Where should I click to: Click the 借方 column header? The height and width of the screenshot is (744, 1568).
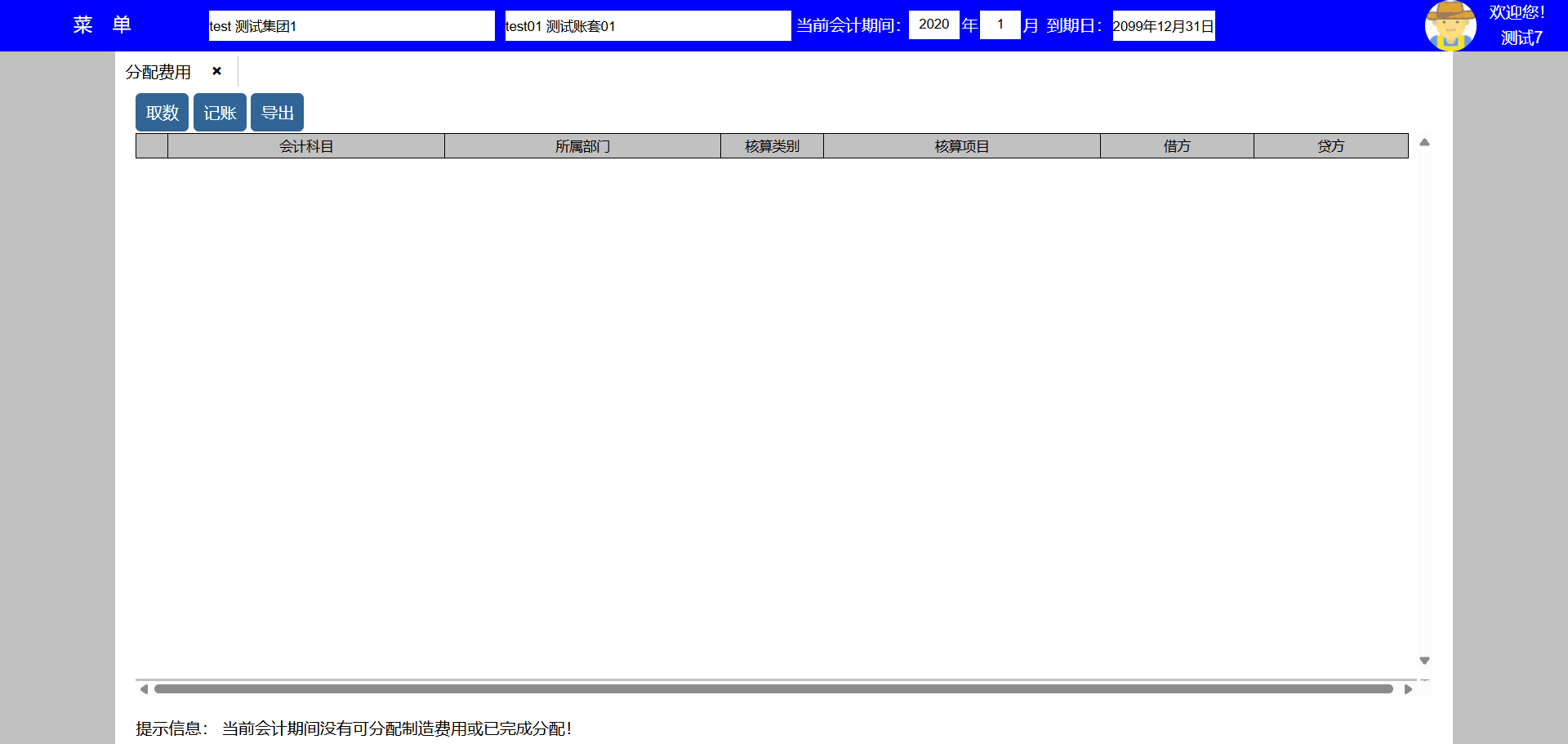pyautogui.click(x=1177, y=146)
